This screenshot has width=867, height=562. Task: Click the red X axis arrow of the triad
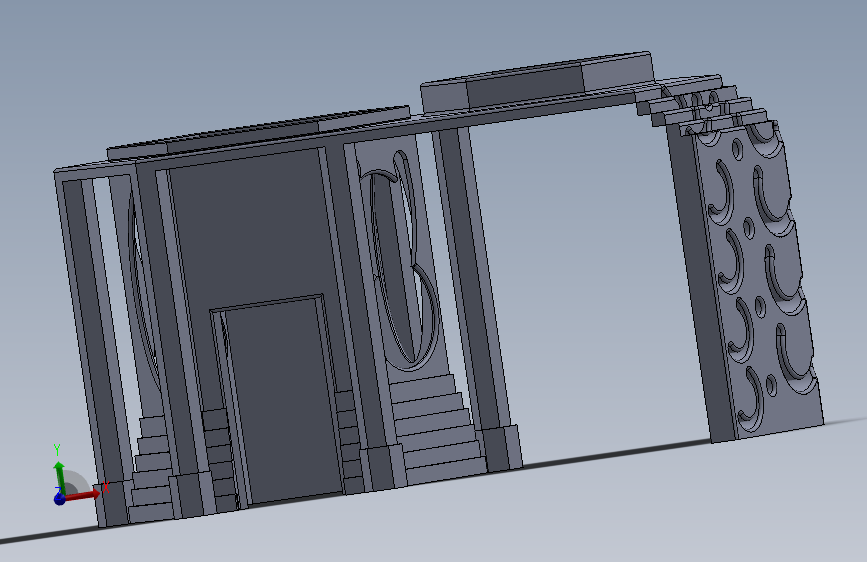tap(83, 495)
